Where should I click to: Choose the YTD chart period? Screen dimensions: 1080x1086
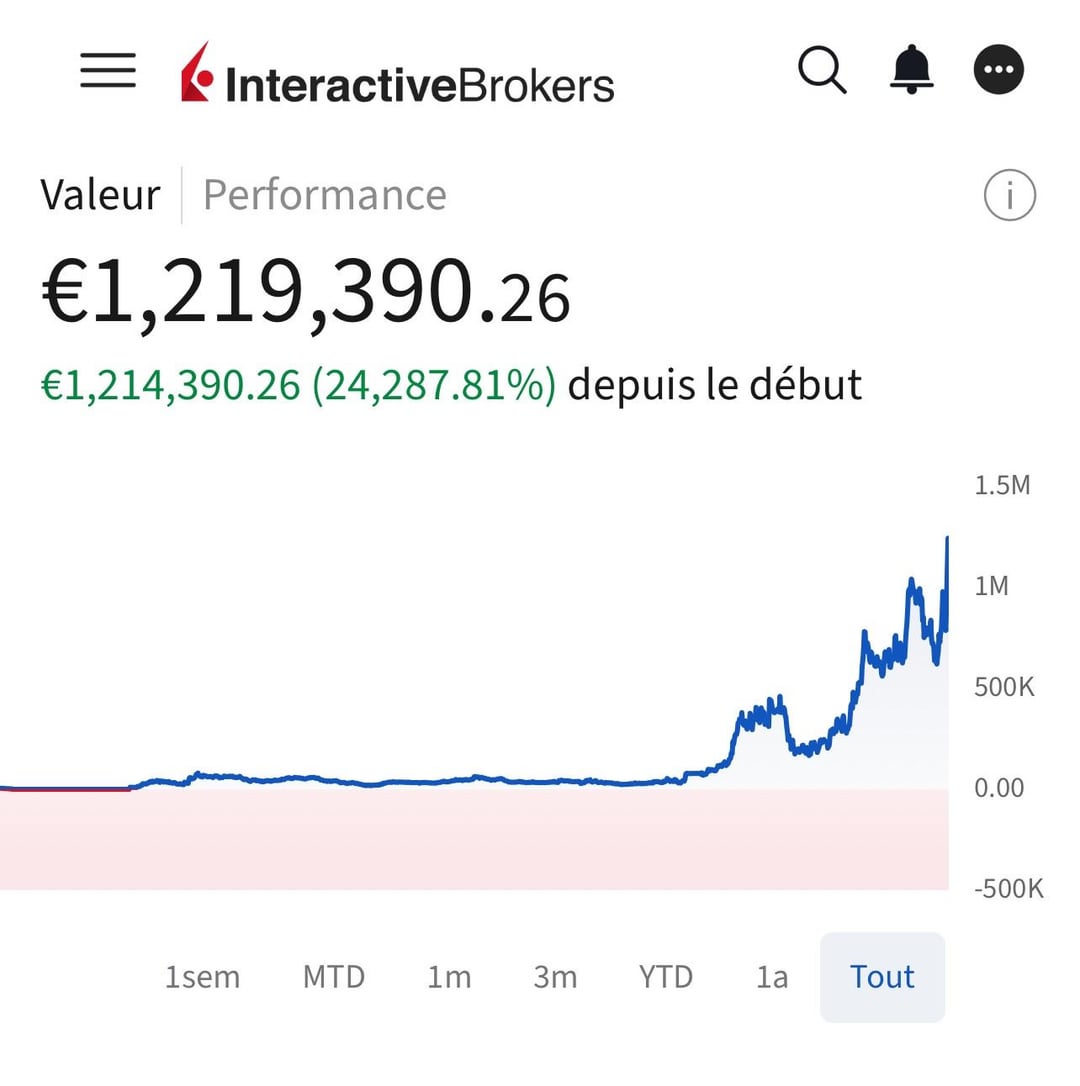665,977
